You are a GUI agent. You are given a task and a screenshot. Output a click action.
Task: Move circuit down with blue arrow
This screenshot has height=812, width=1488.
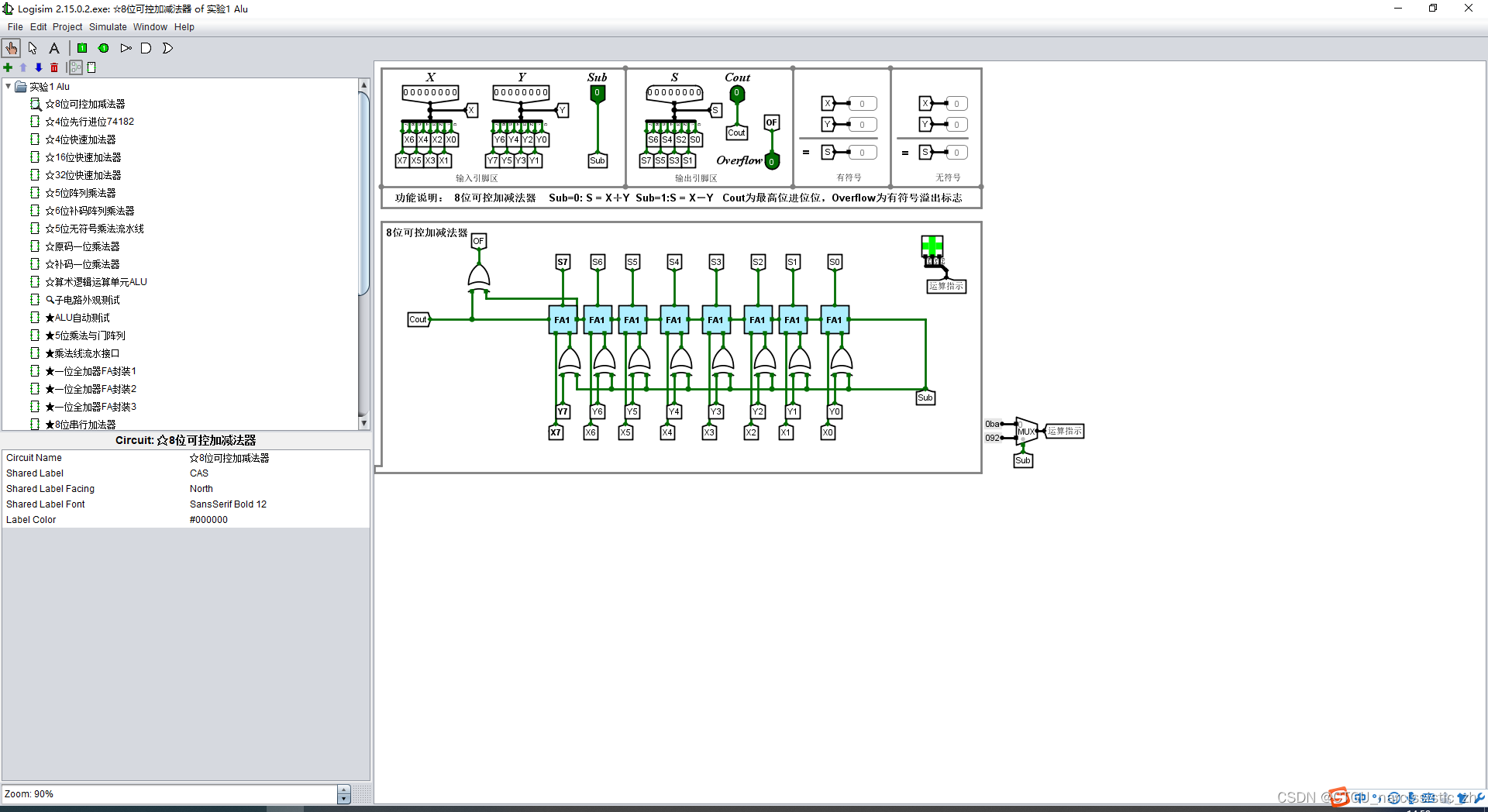pyautogui.click(x=39, y=67)
